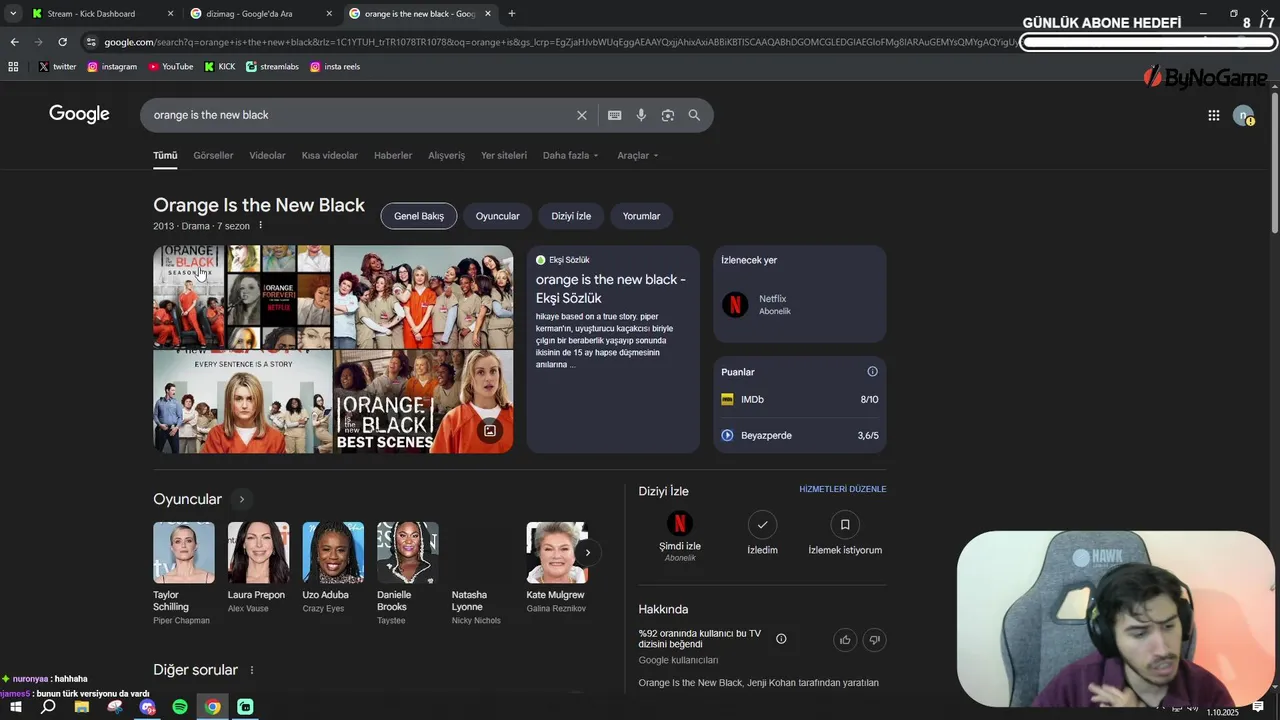Select the Yorumlar chip
Viewport: 1280px width, 720px height.
click(642, 216)
